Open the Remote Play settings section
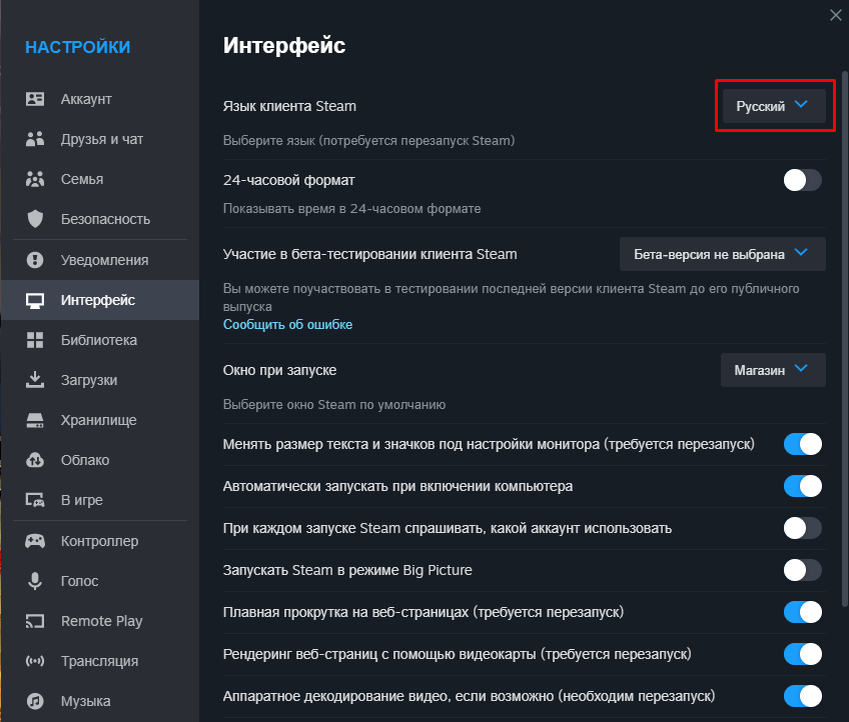Image resolution: width=849 pixels, height=722 pixels. click(x=101, y=621)
